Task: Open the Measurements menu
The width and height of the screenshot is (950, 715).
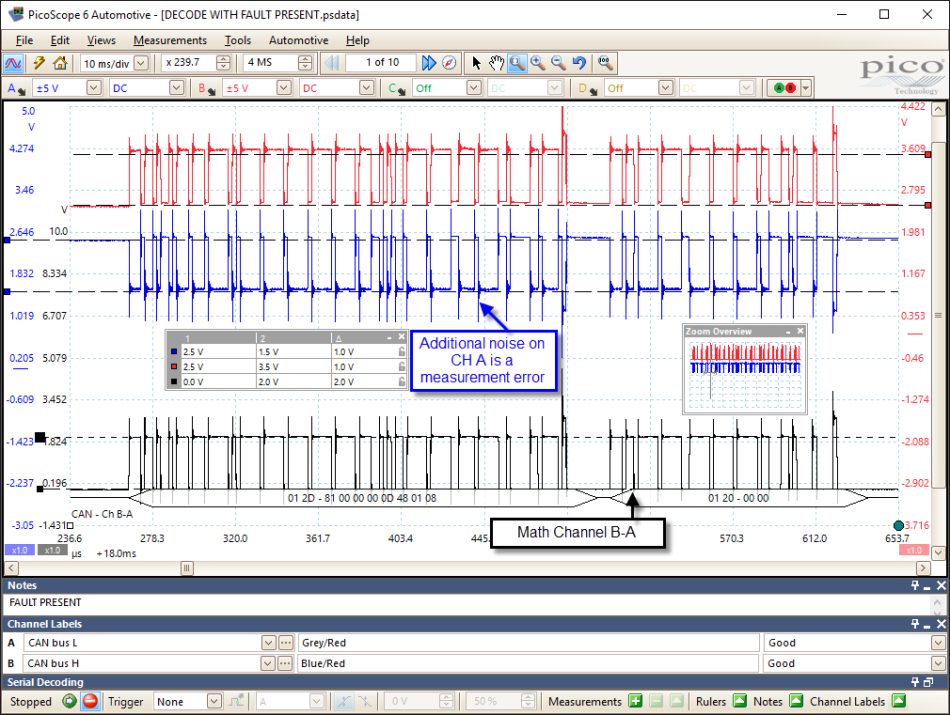Action: [170, 41]
